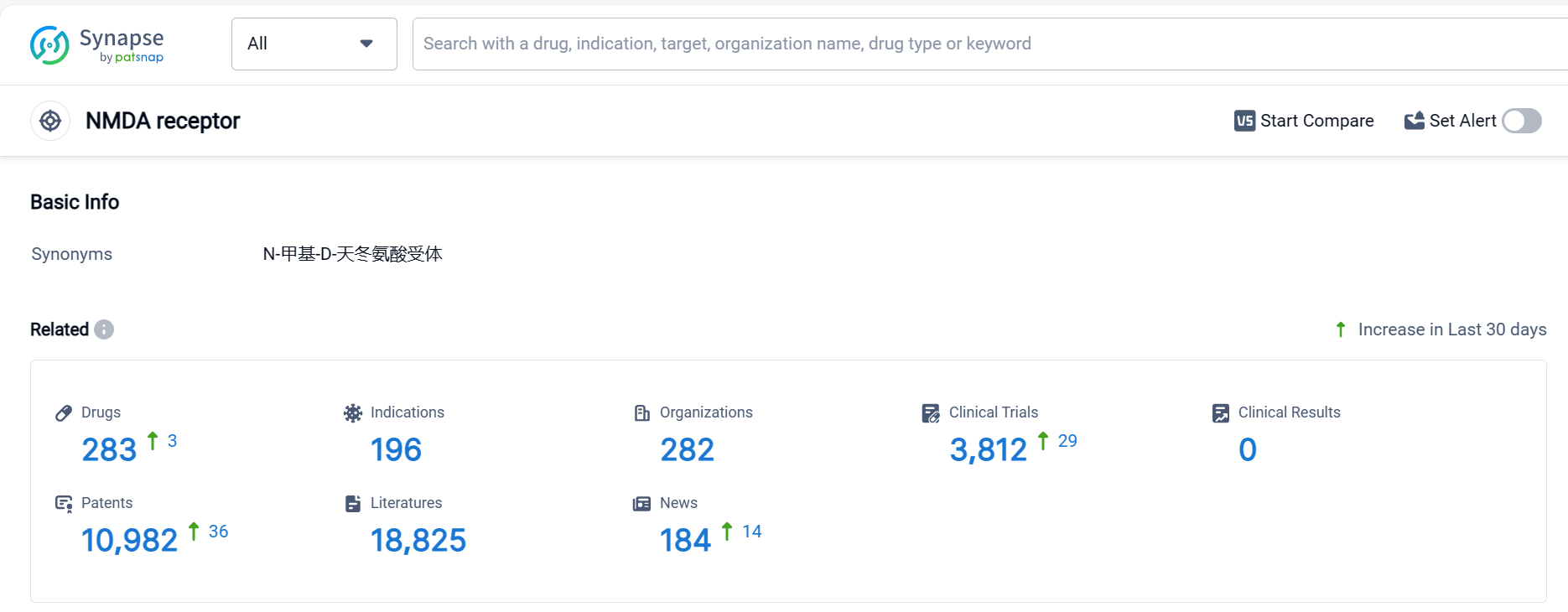Click the dropdown arrow beside All

366,44
